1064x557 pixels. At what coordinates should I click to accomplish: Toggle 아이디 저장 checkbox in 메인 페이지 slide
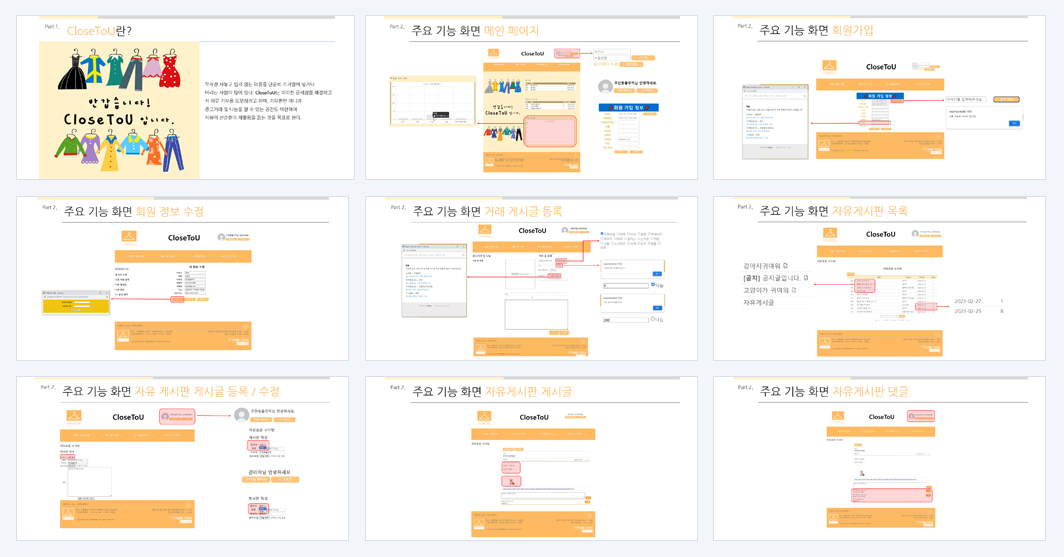[x=596, y=64]
